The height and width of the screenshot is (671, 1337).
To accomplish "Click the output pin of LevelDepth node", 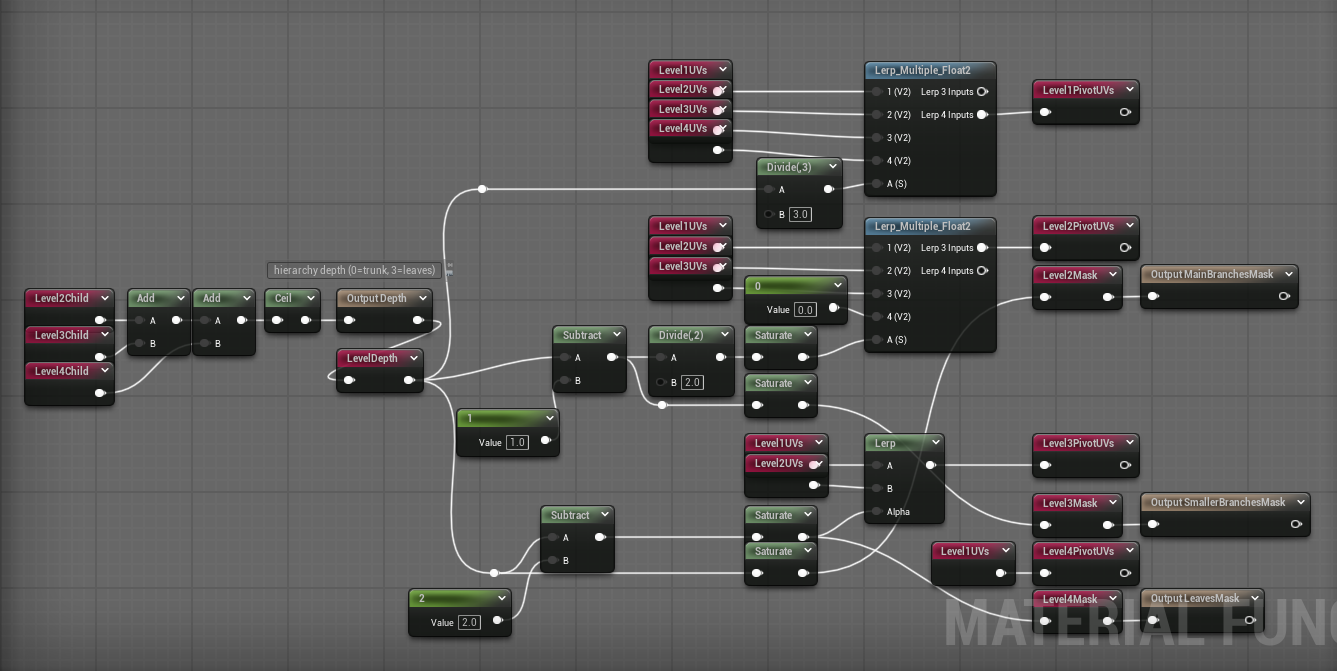I will [x=410, y=380].
